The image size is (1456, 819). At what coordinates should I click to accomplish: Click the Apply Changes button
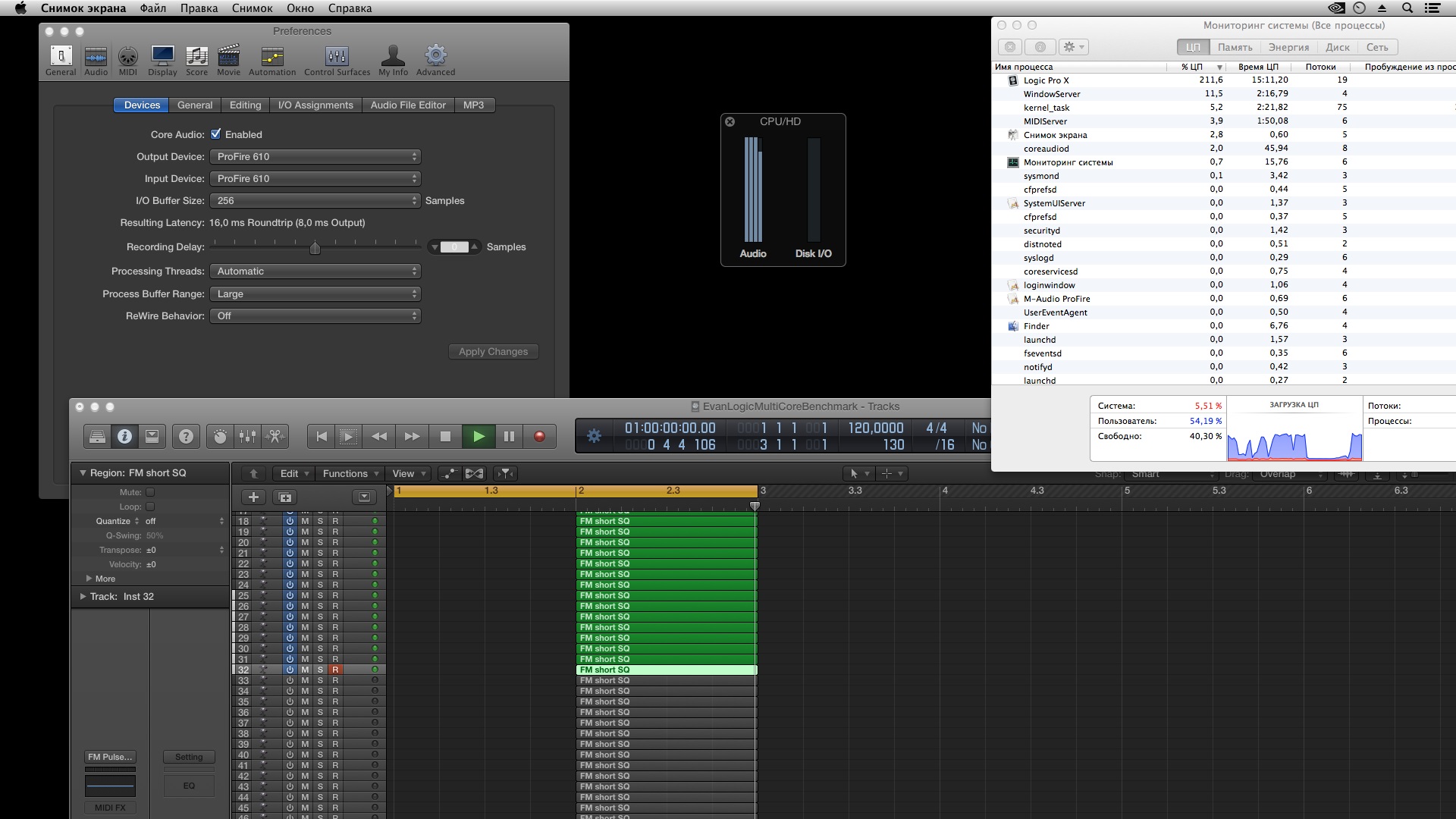tap(493, 351)
